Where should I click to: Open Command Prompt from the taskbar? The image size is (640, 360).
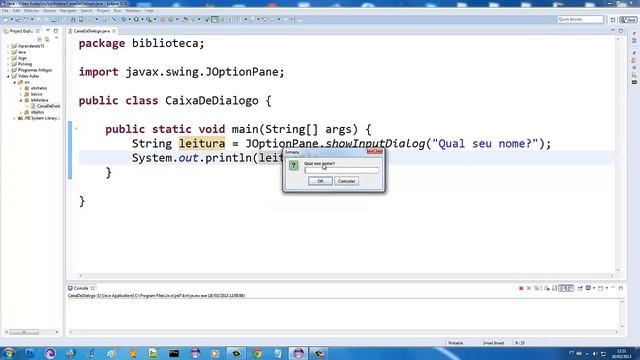(x=174, y=353)
